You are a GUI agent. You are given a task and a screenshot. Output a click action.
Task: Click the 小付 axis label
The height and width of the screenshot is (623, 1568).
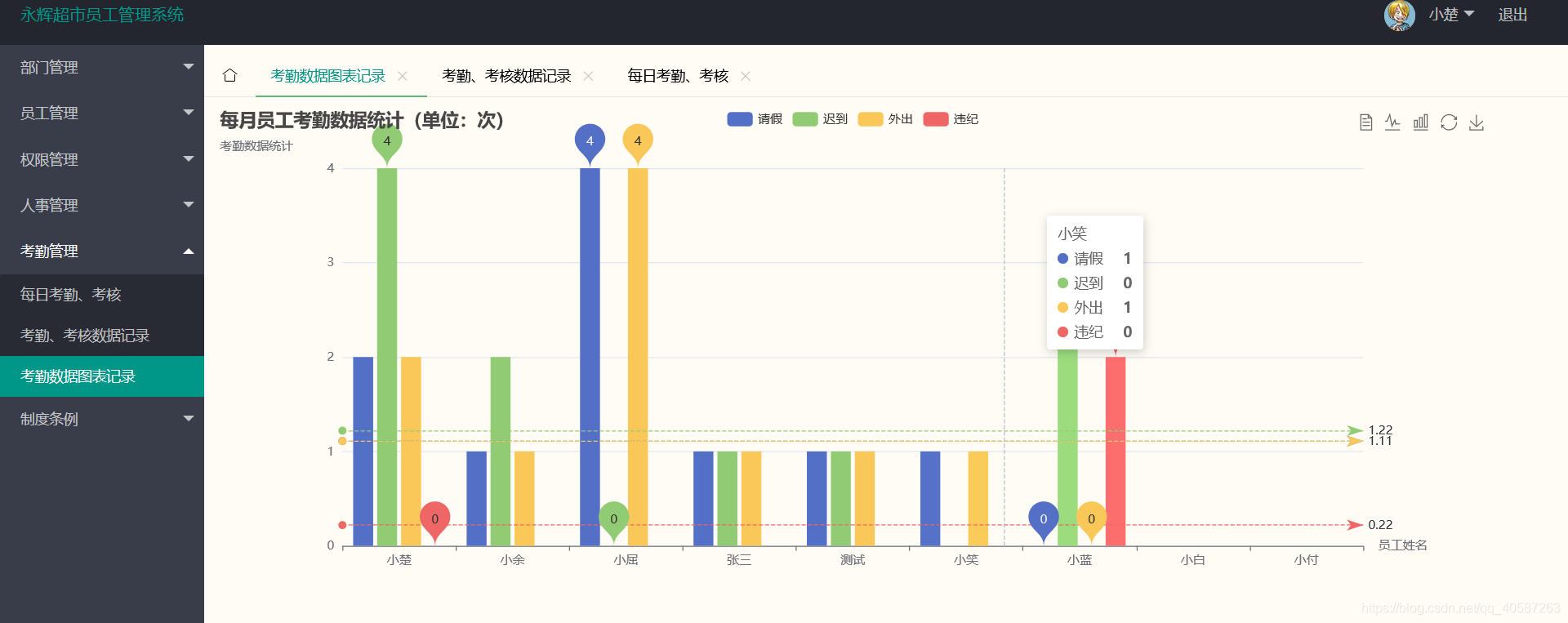click(1307, 559)
